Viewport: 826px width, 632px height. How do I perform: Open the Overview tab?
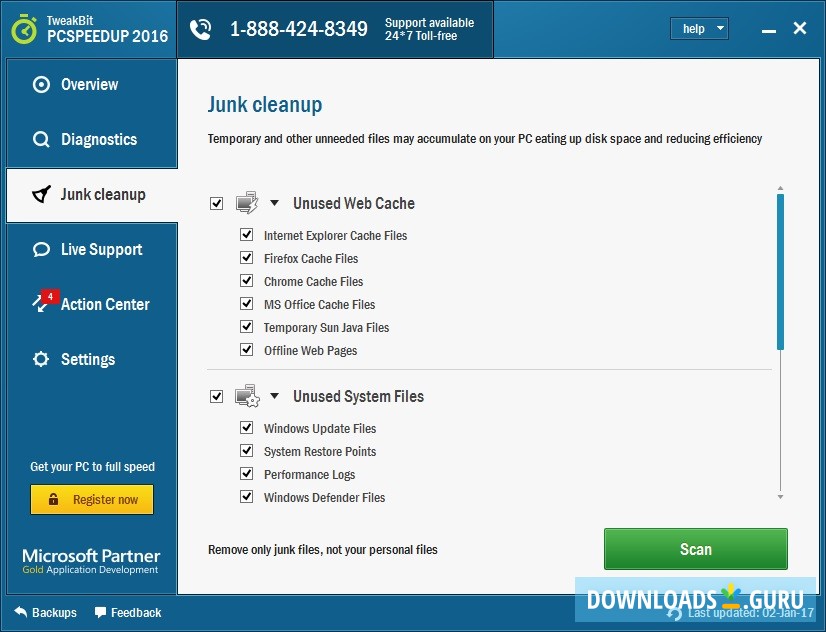pyautogui.click(x=92, y=85)
